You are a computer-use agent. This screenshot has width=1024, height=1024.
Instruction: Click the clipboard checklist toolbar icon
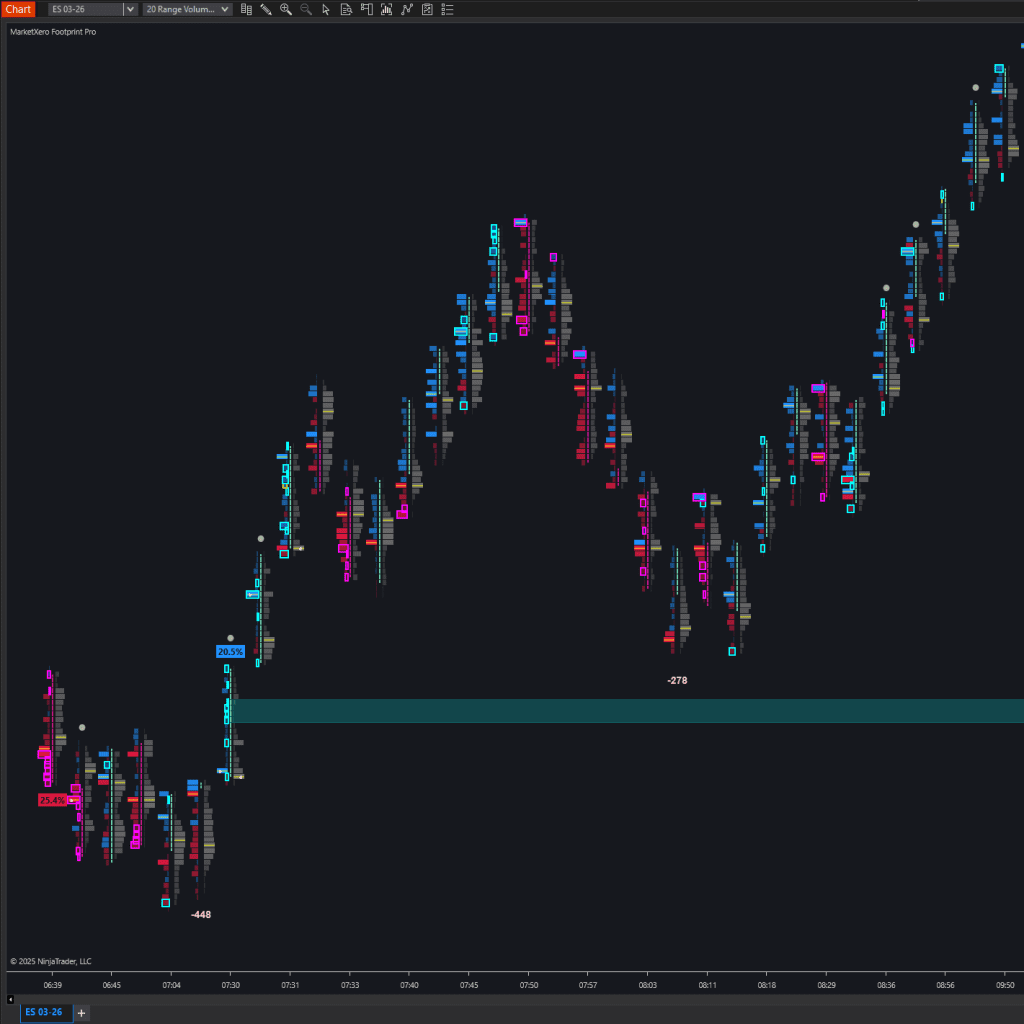pyautogui.click(x=427, y=9)
